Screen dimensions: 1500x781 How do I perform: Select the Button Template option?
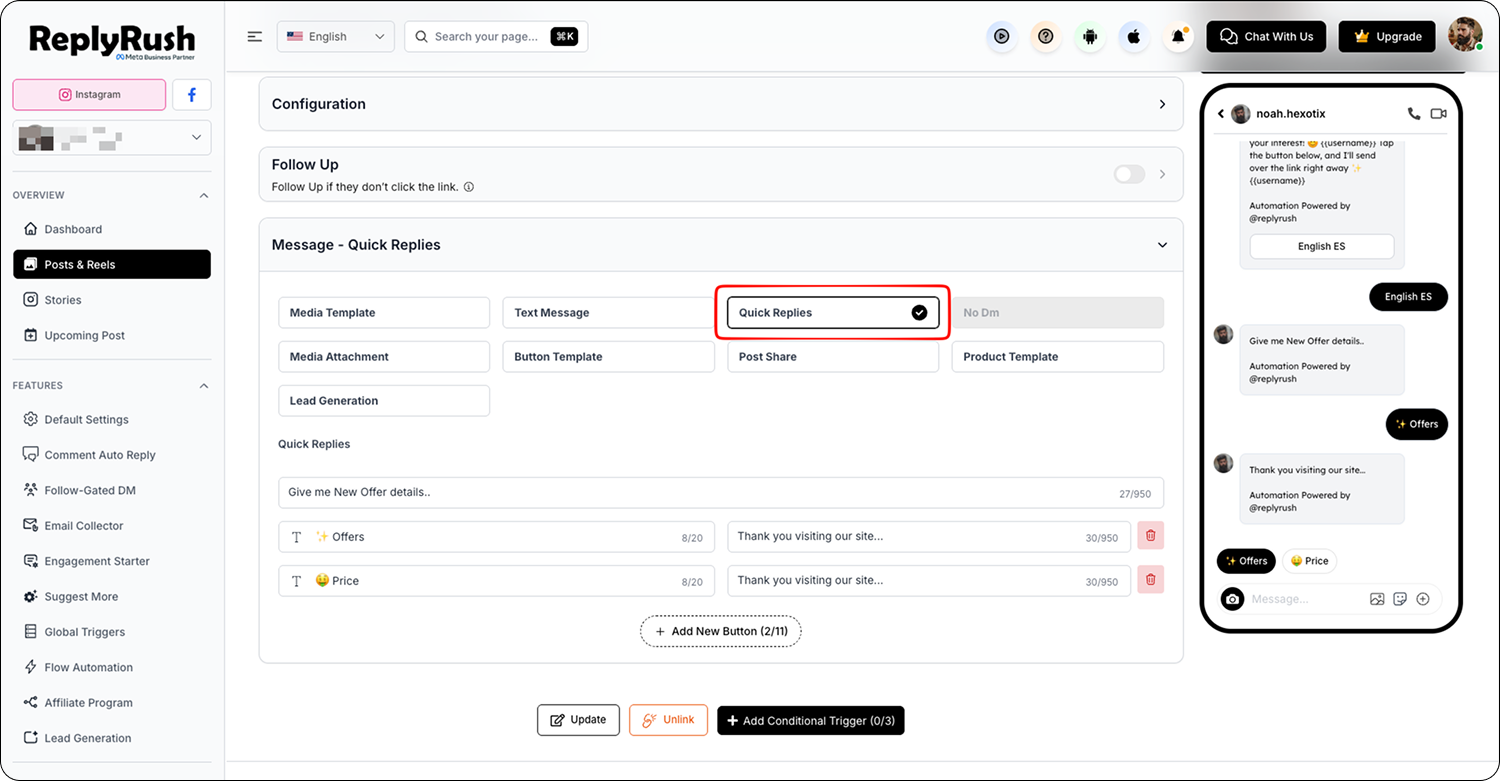click(x=608, y=357)
